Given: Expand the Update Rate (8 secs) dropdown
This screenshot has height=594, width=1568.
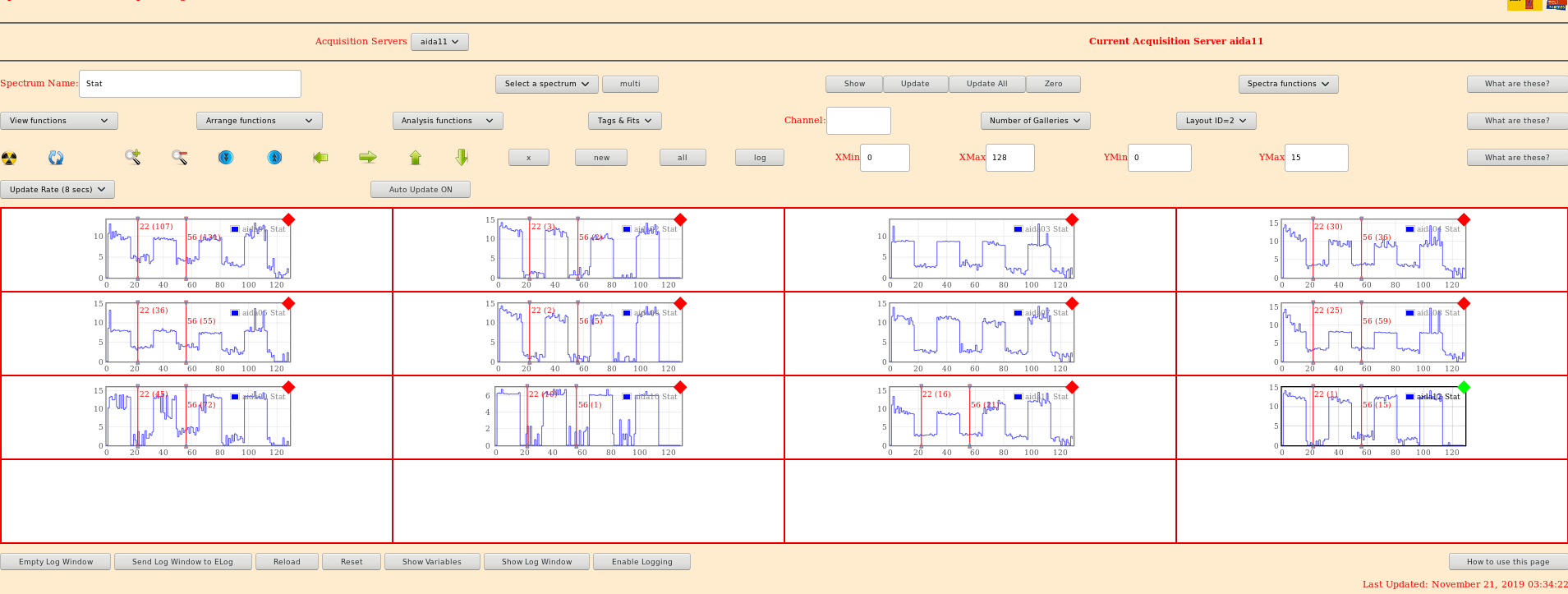Looking at the screenshot, I should click(57, 190).
